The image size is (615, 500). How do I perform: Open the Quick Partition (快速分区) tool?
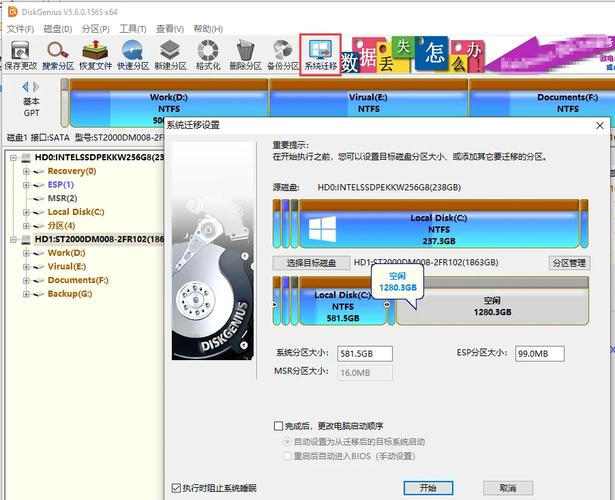(133, 55)
